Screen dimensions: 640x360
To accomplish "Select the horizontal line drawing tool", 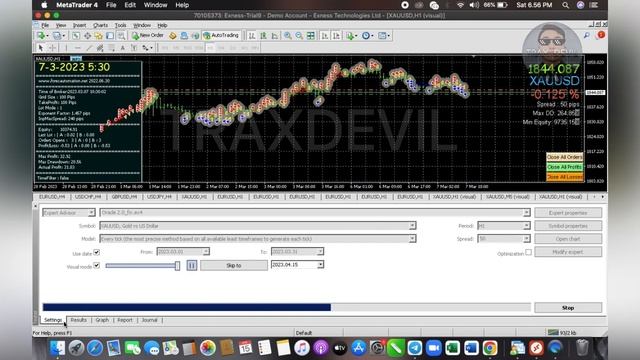I will click(x=77, y=48).
